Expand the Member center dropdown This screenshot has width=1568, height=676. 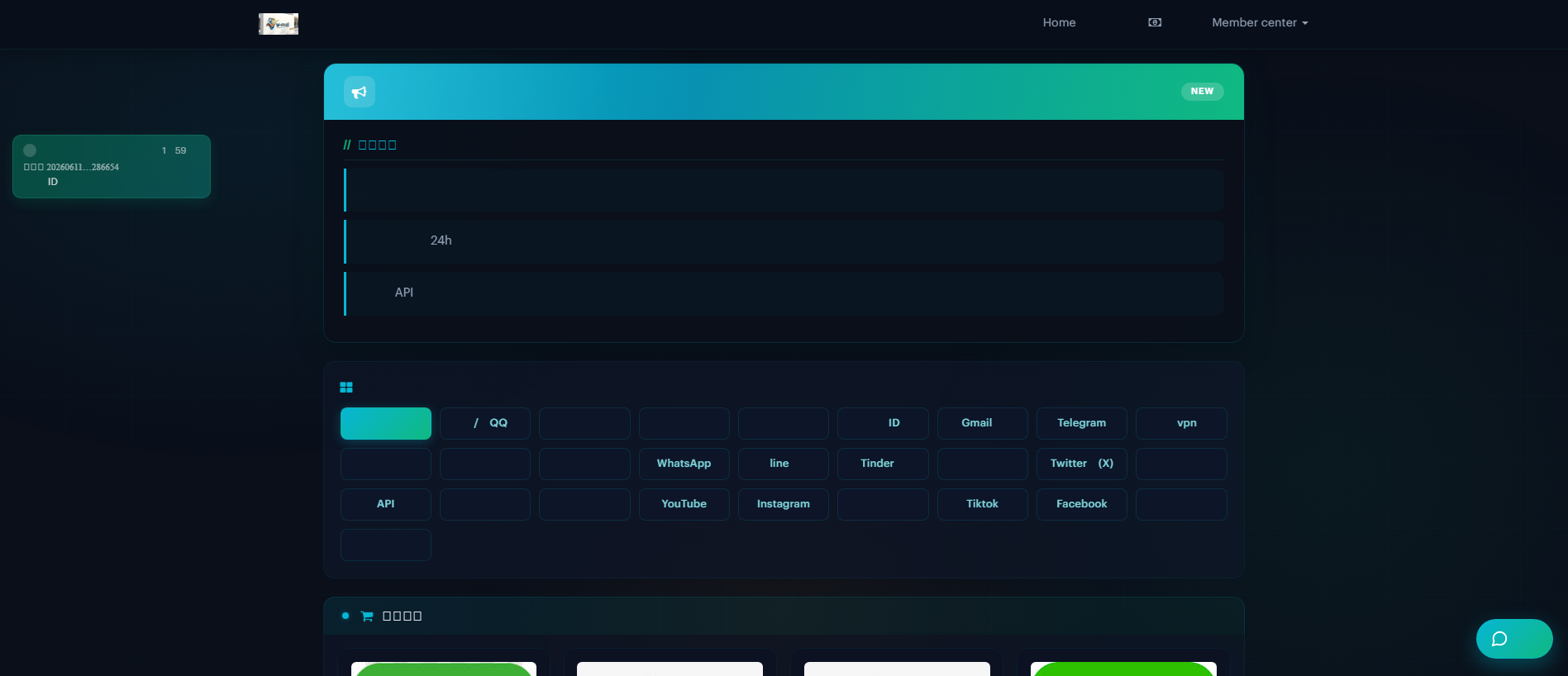pyautogui.click(x=1260, y=22)
